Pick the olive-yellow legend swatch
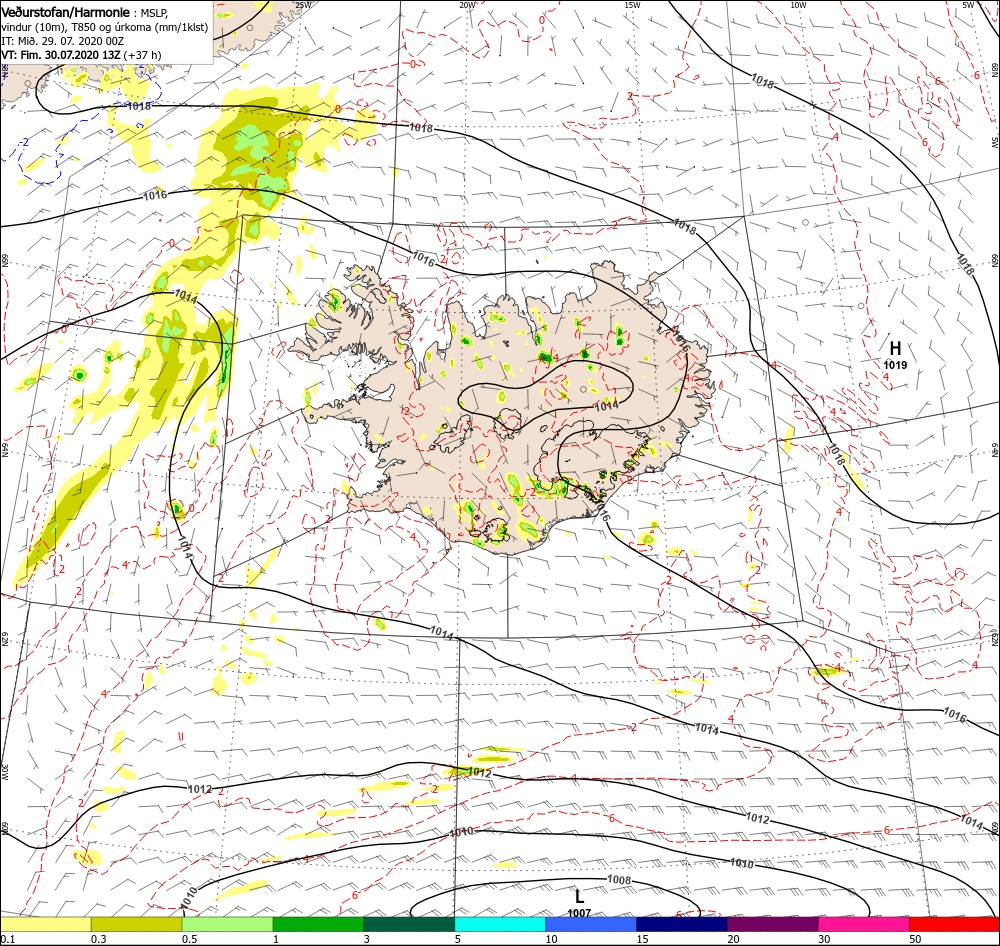Image resolution: width=1000 pixels, height=946 pixels. [136, 924]
